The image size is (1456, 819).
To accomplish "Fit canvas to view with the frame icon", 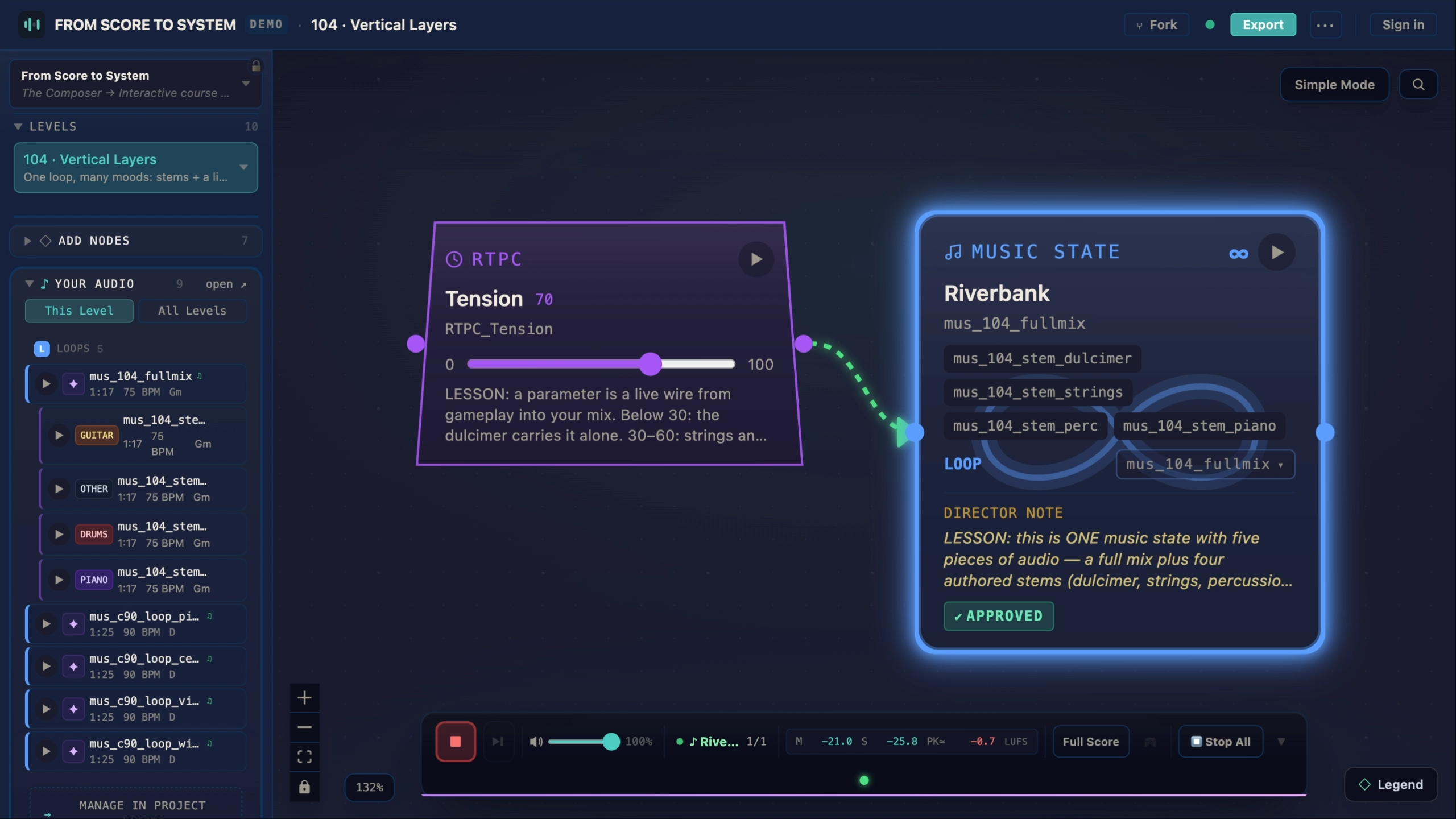I will point(304,757).
